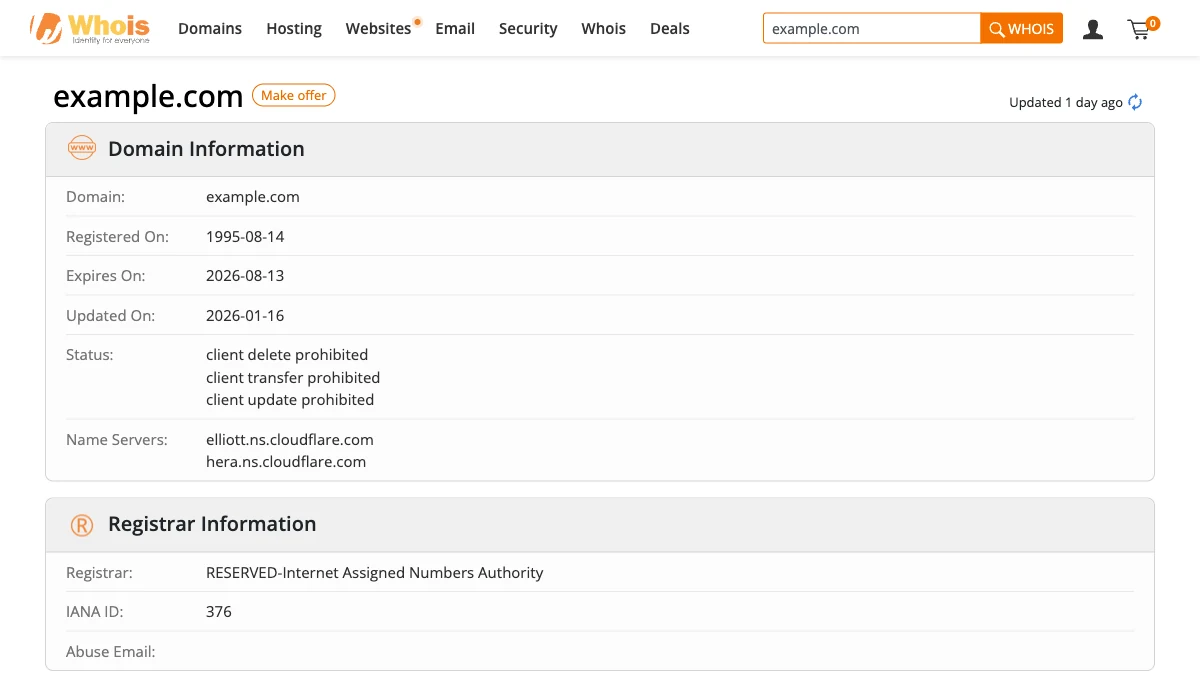Select the IANA ID value 376
This screenshot has width=1200, height=680.
(x=219, y=612)
